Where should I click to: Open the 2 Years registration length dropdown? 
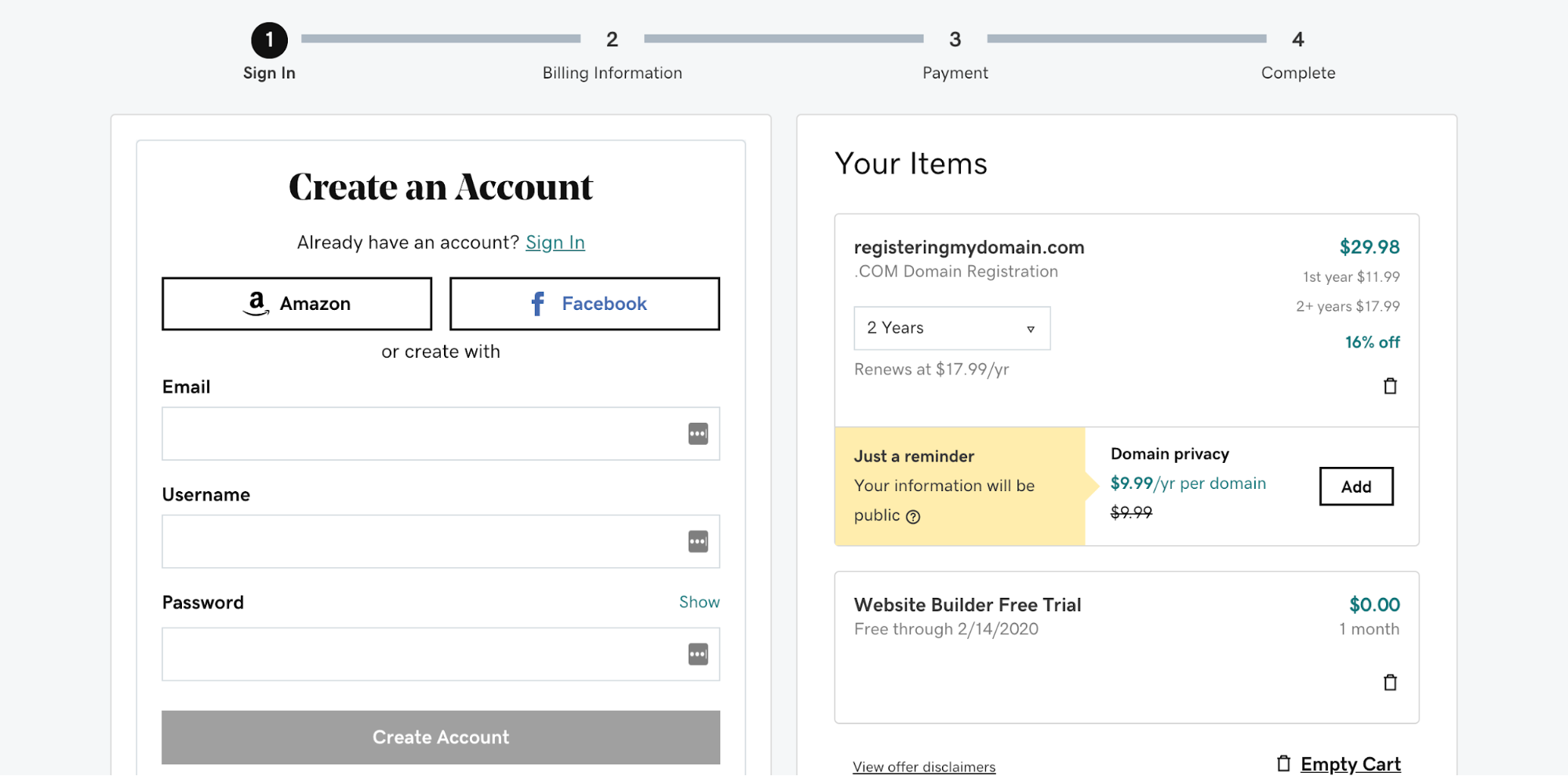click(x=951, y=328)
